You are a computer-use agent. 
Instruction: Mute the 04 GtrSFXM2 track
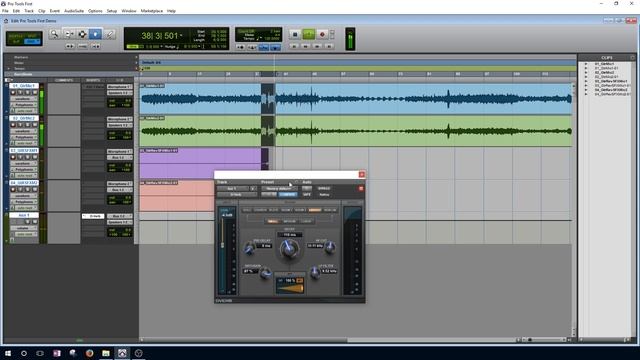tap(35, 189)
